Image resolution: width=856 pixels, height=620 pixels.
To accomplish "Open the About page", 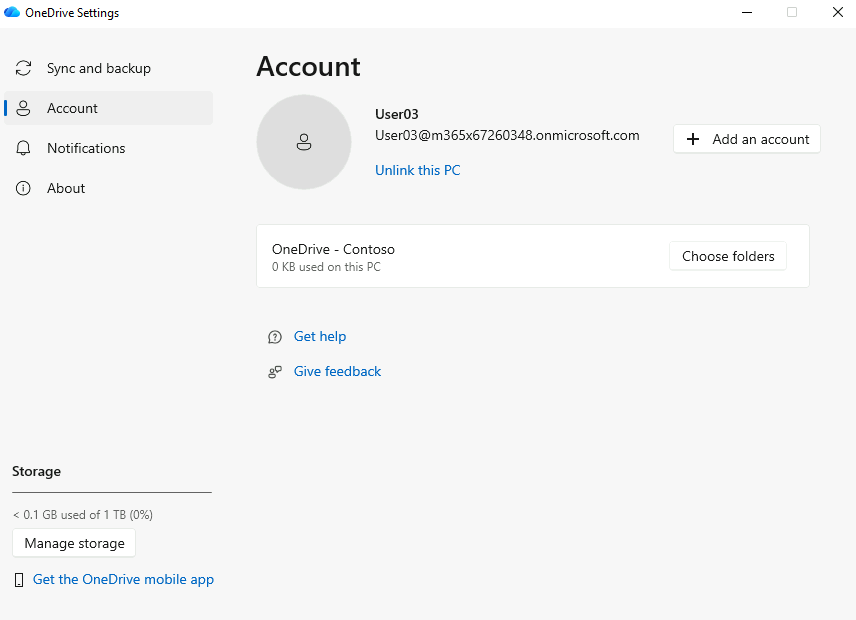I will coord(108,188).
